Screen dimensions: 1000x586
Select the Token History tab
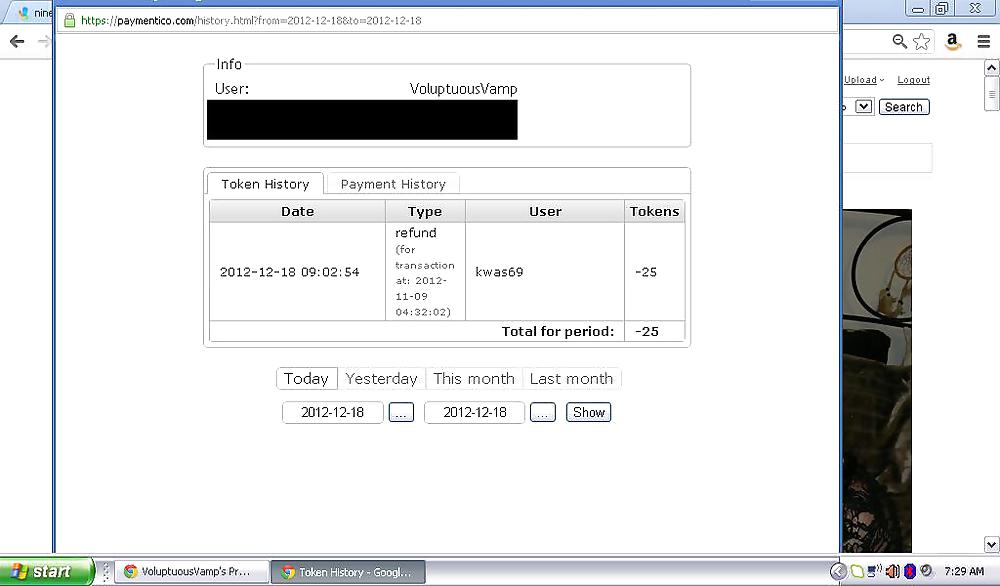tap(265, 184)
